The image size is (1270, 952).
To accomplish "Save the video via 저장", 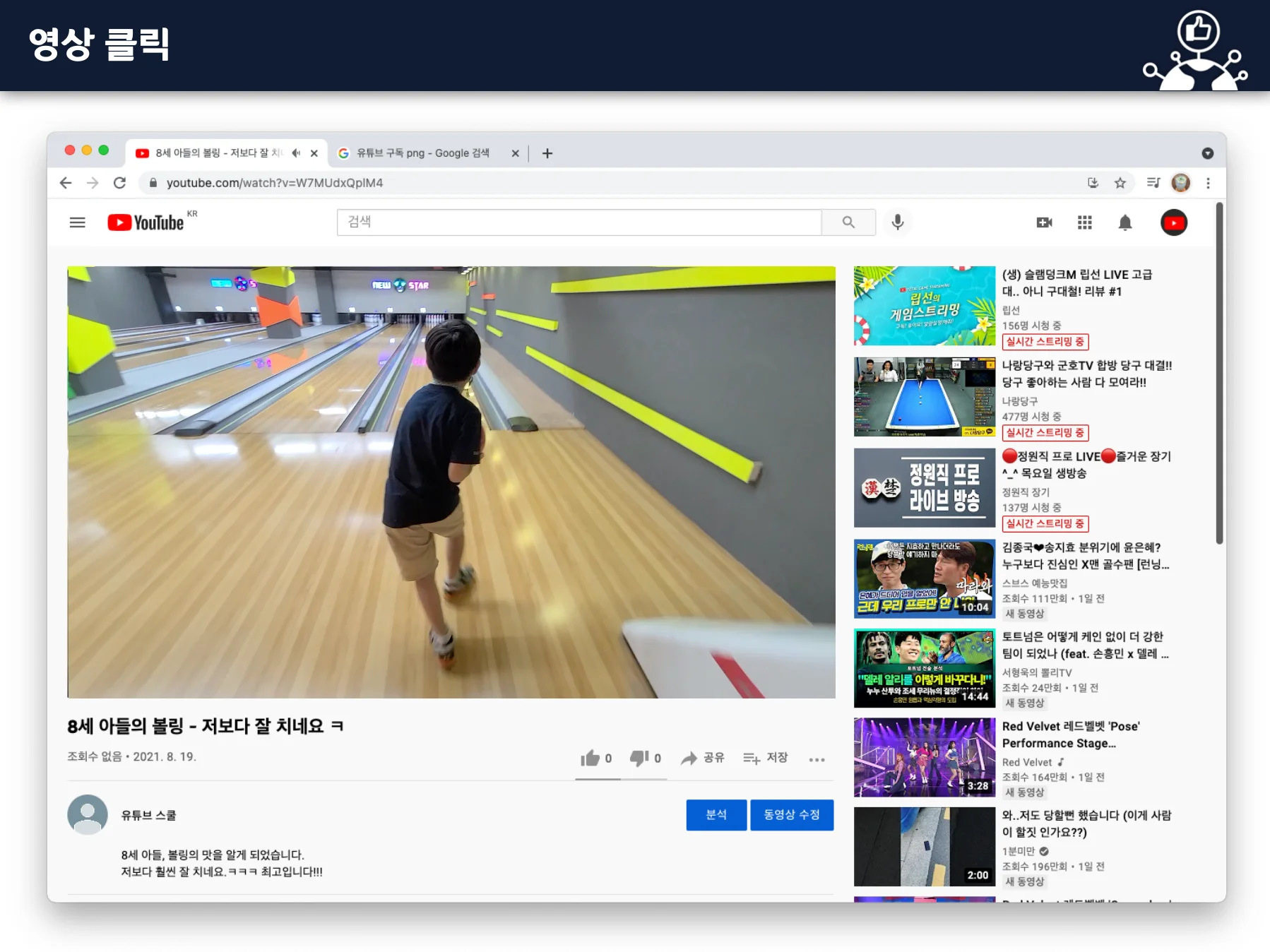I will click(765, 758).
